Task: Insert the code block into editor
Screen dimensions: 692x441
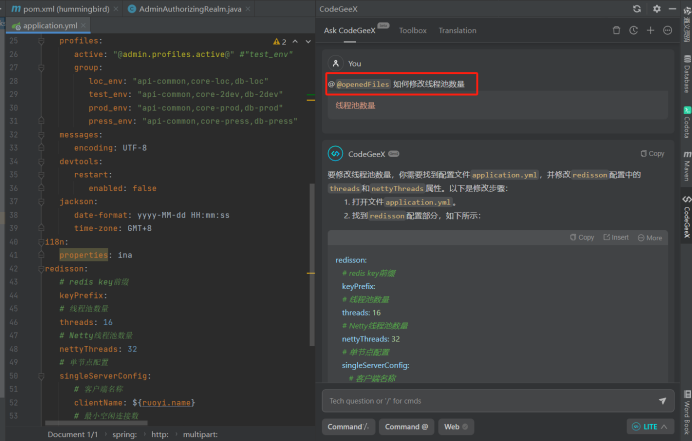Action: (616, 237)
